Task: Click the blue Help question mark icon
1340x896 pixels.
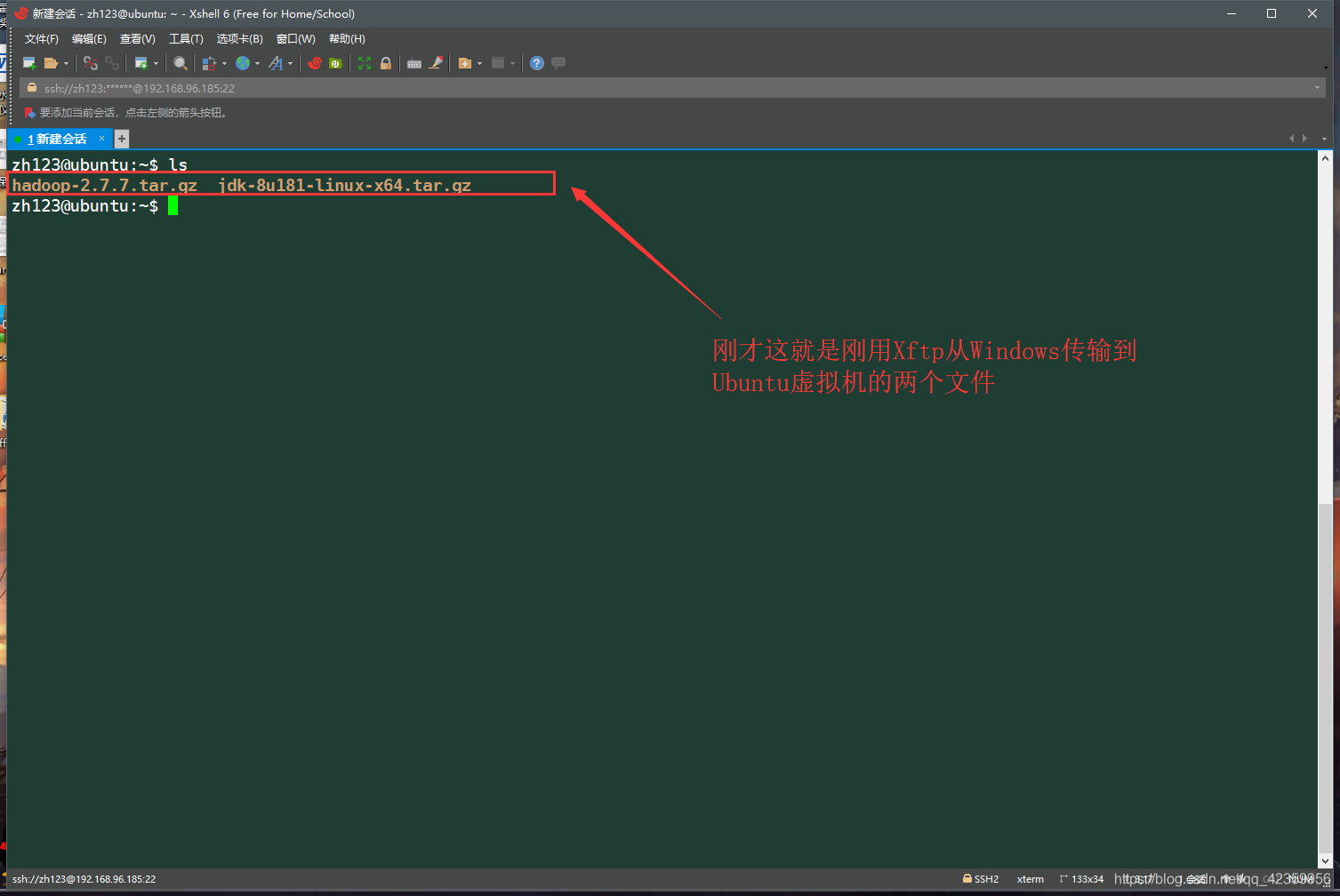Action: [x=537, y=63]
